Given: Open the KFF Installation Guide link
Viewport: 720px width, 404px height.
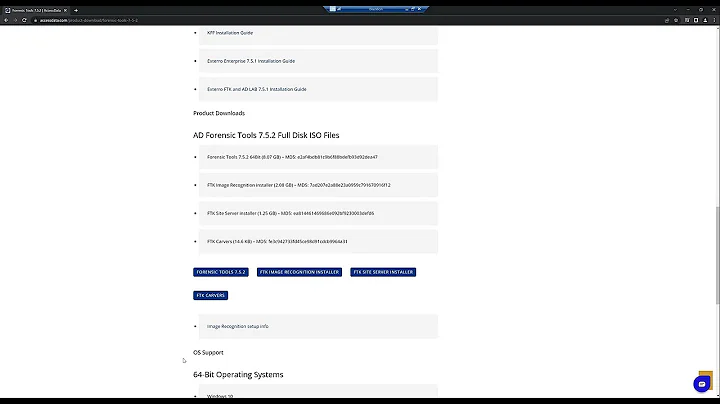Looking at the screenshot, I should coord(230,33).
